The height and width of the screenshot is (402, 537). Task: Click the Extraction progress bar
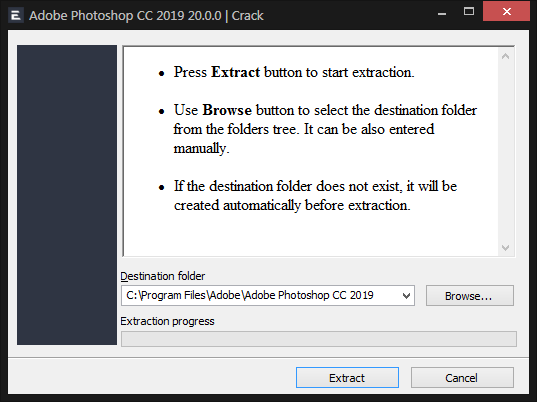319,339
